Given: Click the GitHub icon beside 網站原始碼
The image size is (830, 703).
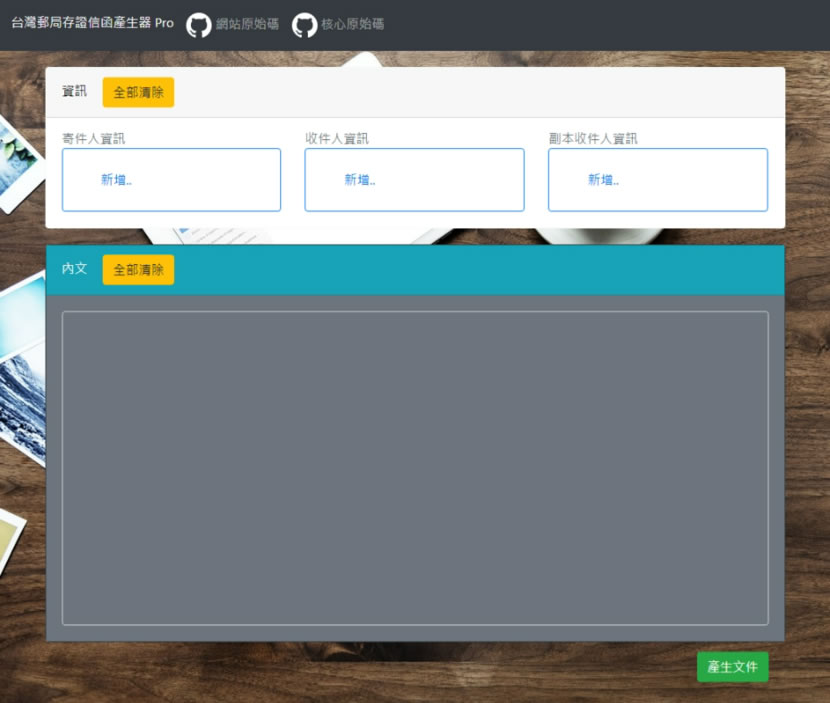Looking at the screenshot, I should point(199,25).
